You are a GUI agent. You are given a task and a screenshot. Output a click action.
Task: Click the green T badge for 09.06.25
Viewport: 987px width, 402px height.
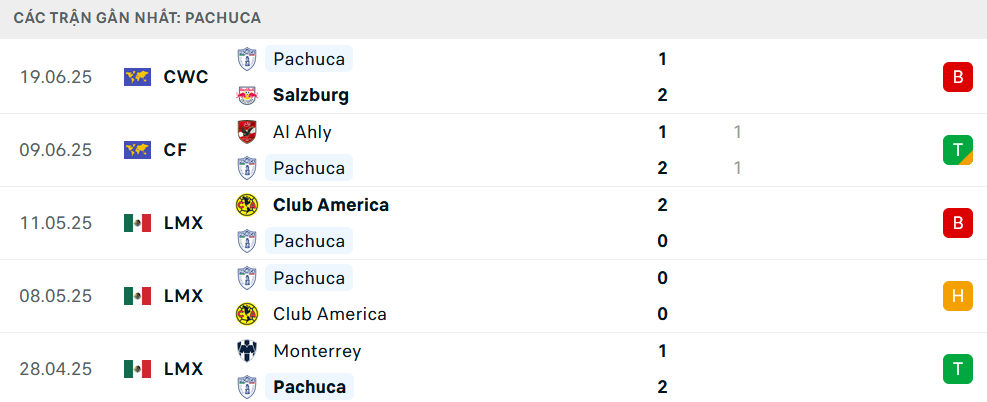coord(957,150)
